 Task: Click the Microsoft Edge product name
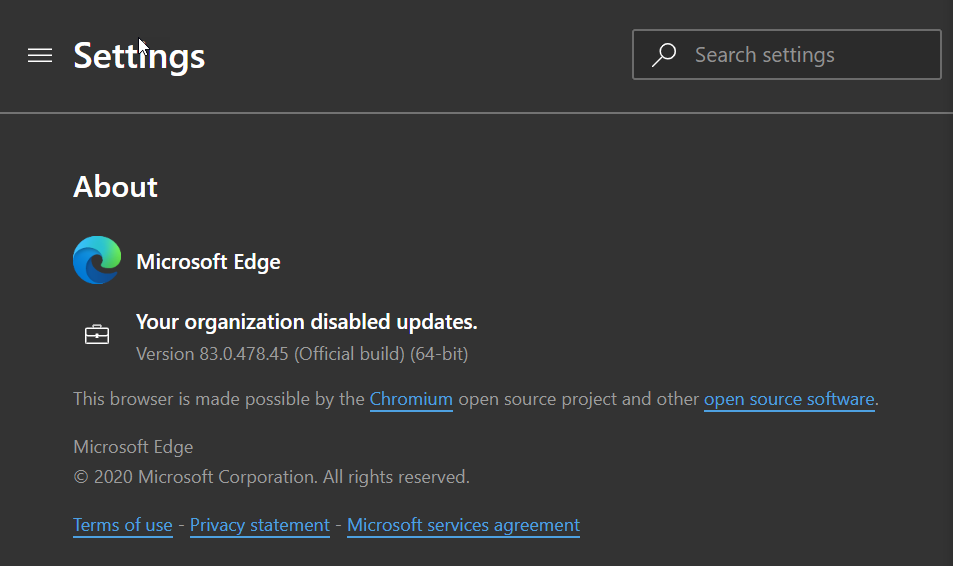(x=208, y=262)
